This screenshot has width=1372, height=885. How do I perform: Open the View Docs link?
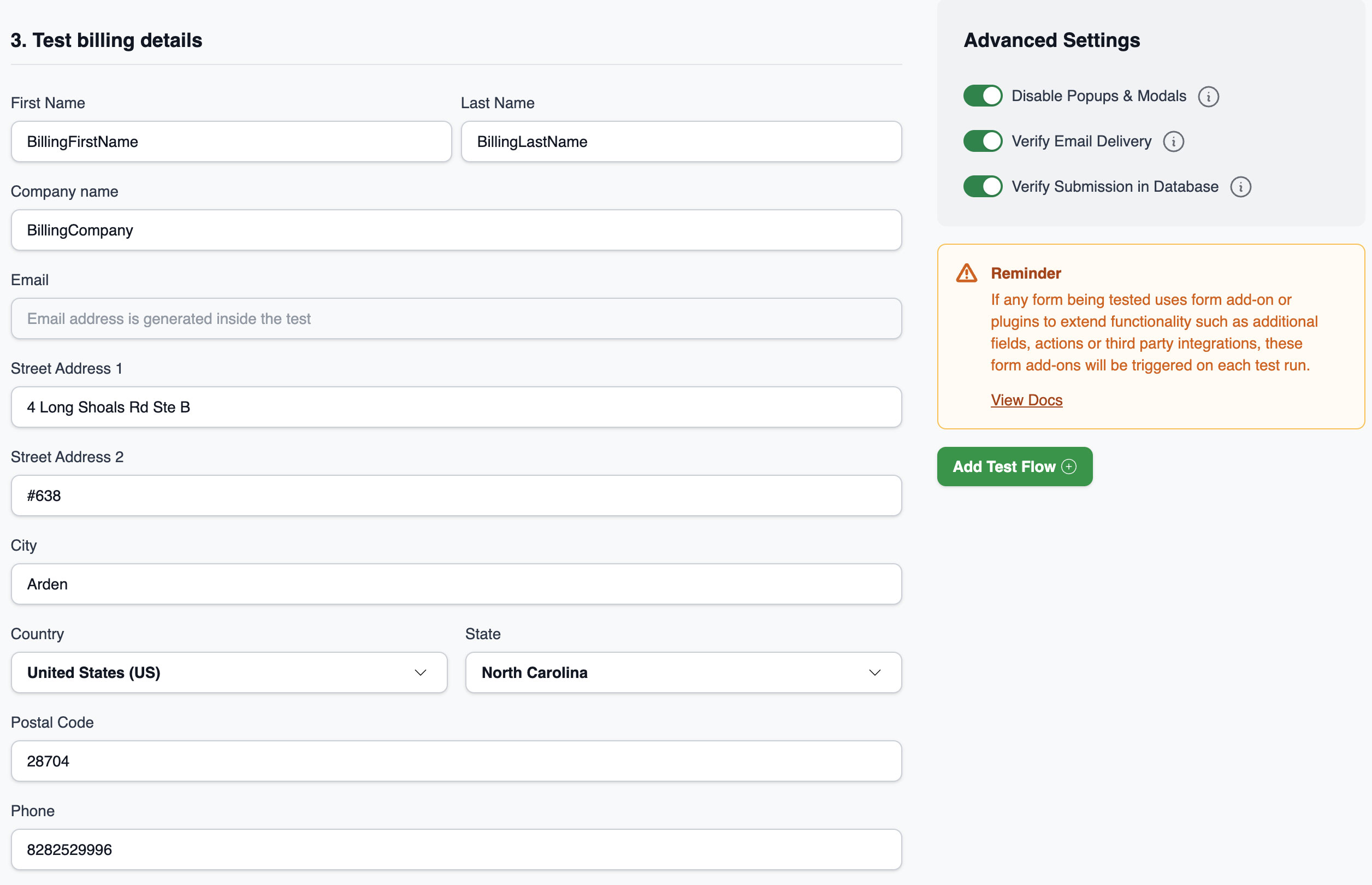point(1026,400)
